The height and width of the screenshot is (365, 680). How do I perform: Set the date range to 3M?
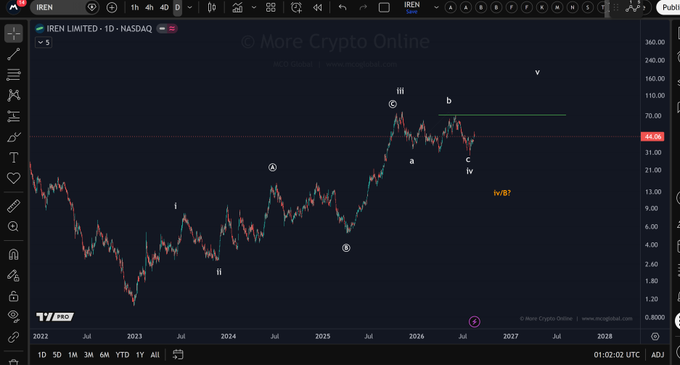coord(88,355)
